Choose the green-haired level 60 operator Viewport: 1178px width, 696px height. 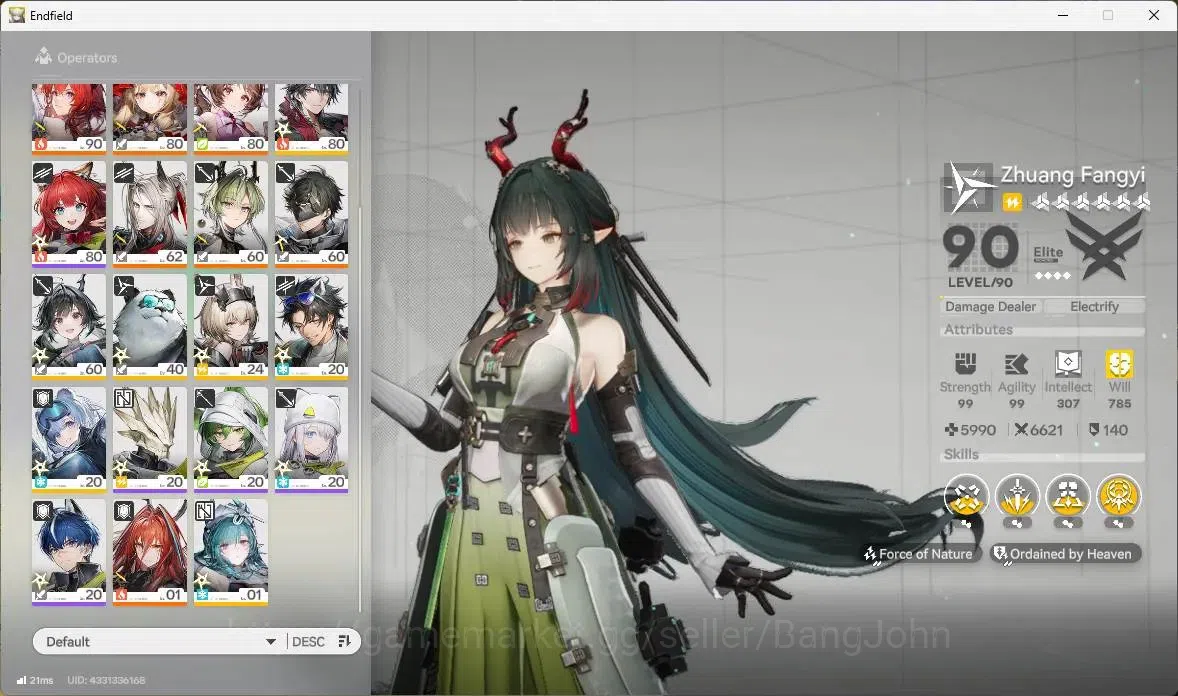pyautogui.click(x=231, y=213)
